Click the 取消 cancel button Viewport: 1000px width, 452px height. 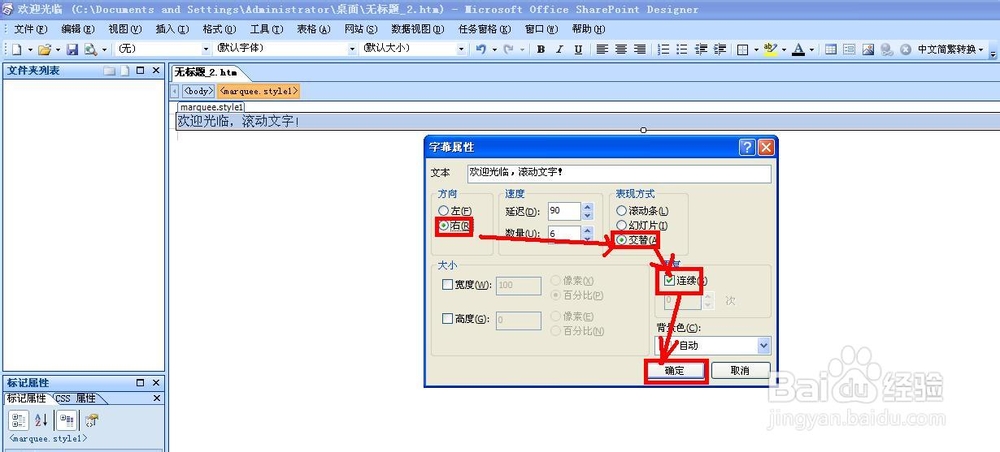point(740,370)
